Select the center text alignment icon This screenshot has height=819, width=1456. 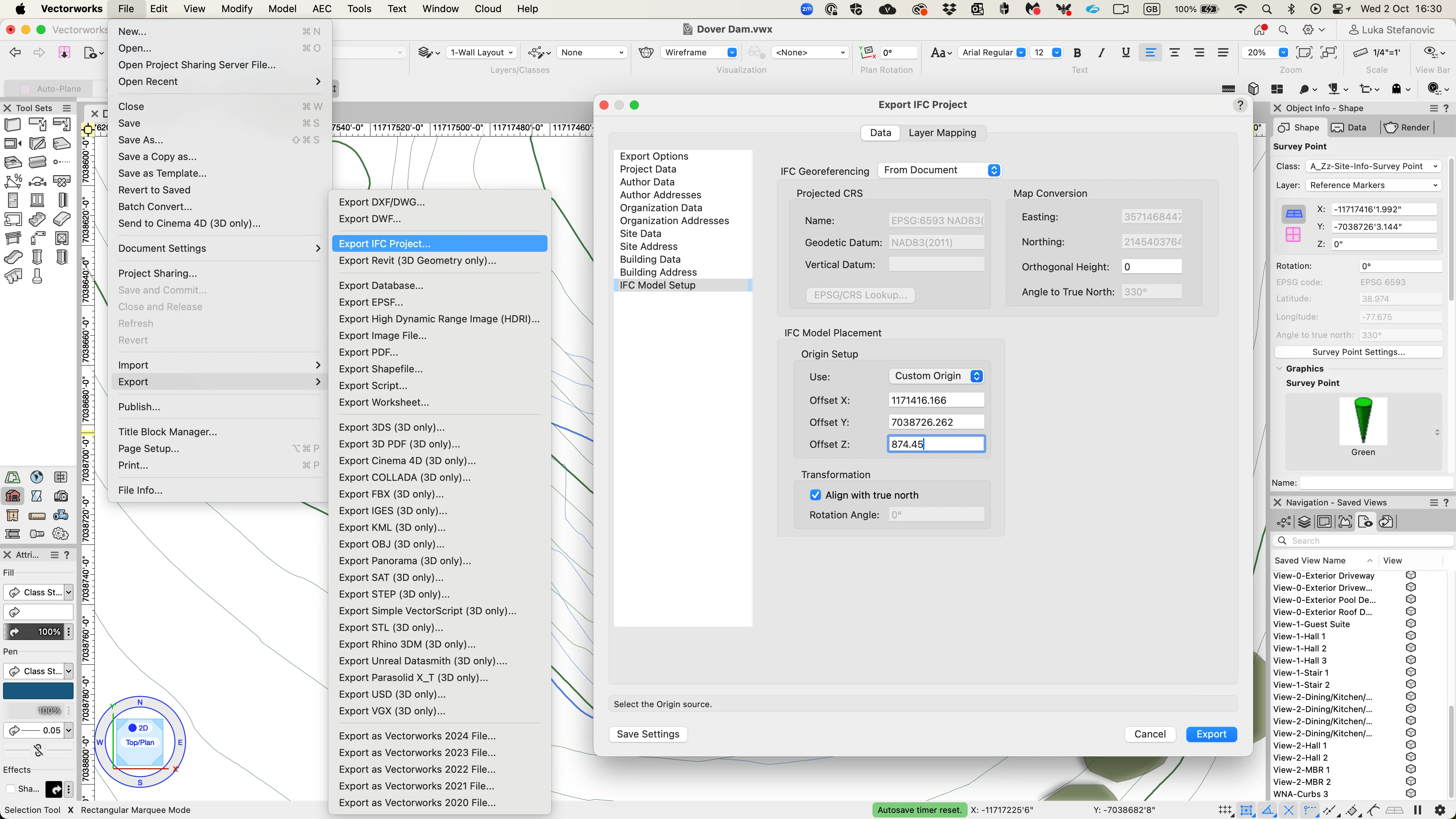click(1175, 53)
